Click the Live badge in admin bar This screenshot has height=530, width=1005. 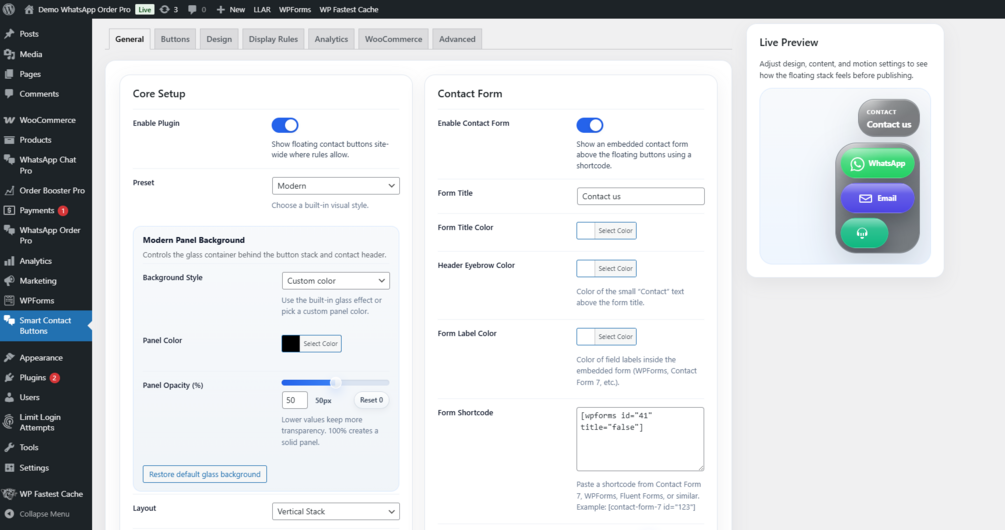(x=145, y=10)
